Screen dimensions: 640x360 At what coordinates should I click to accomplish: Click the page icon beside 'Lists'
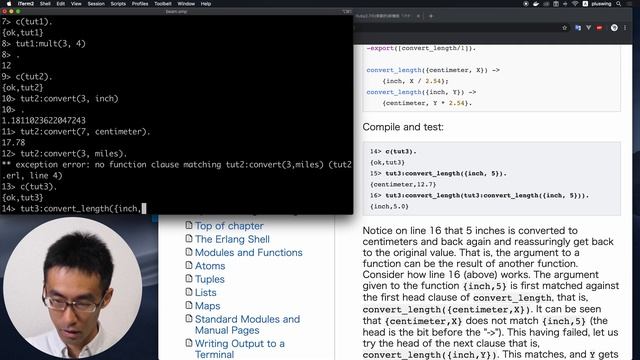coord(189,292)
